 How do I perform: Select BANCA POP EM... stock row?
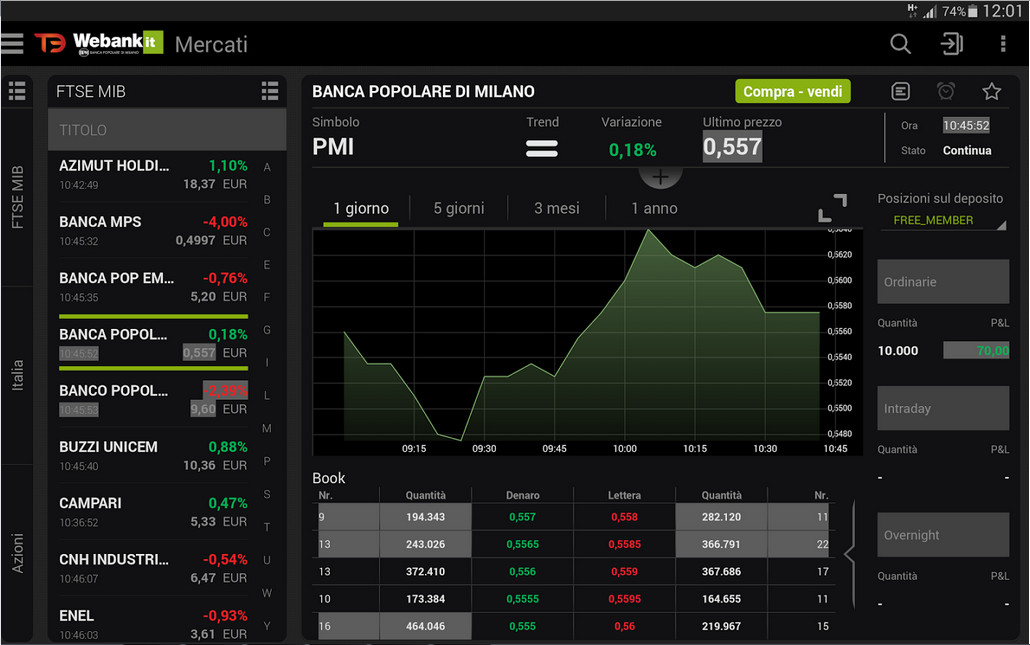tap(154, 287)
